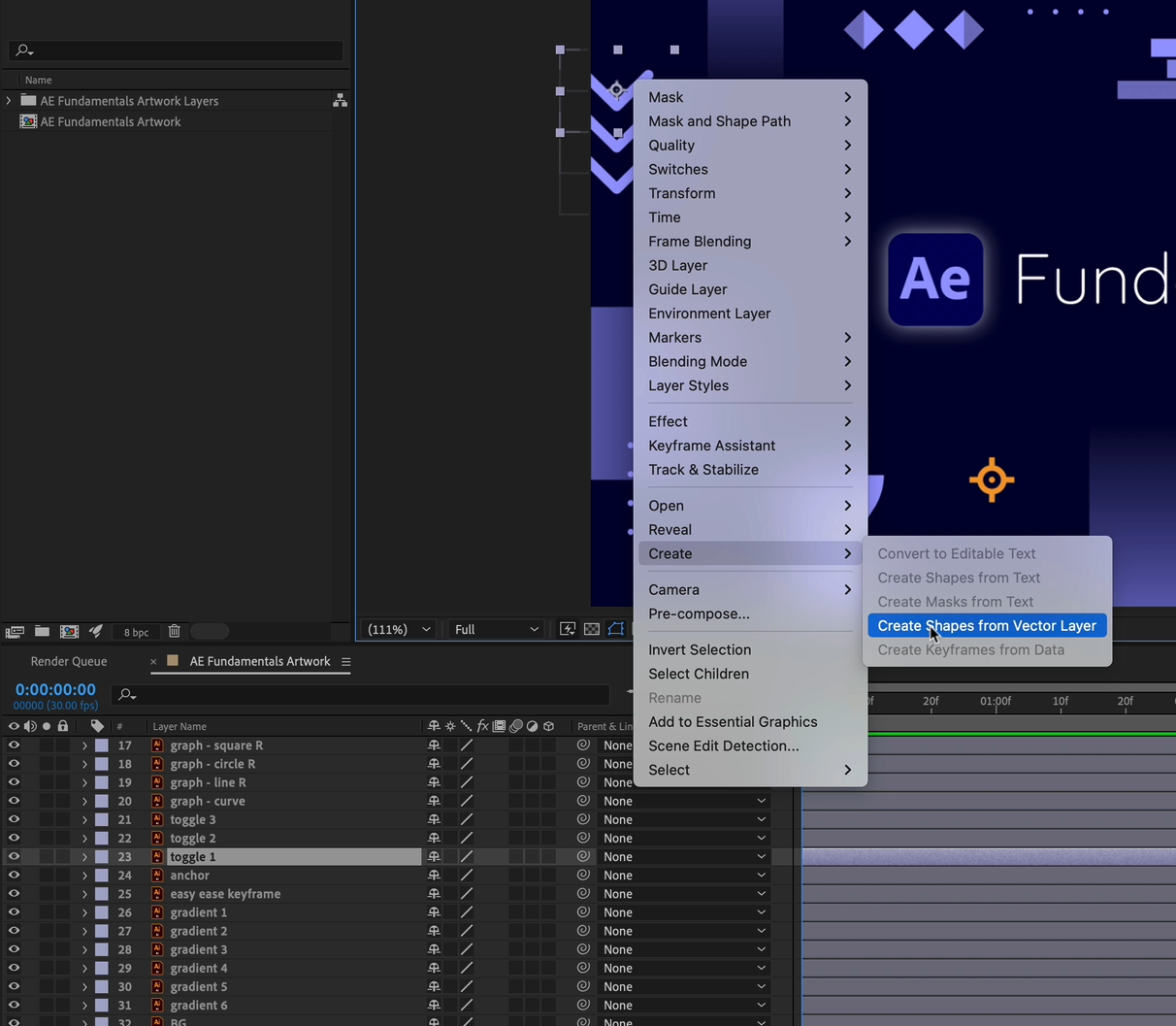Viewport: 1176px width, 1026px height.
Task: Click the lock column header icon
Action: [x=62, y=725]
